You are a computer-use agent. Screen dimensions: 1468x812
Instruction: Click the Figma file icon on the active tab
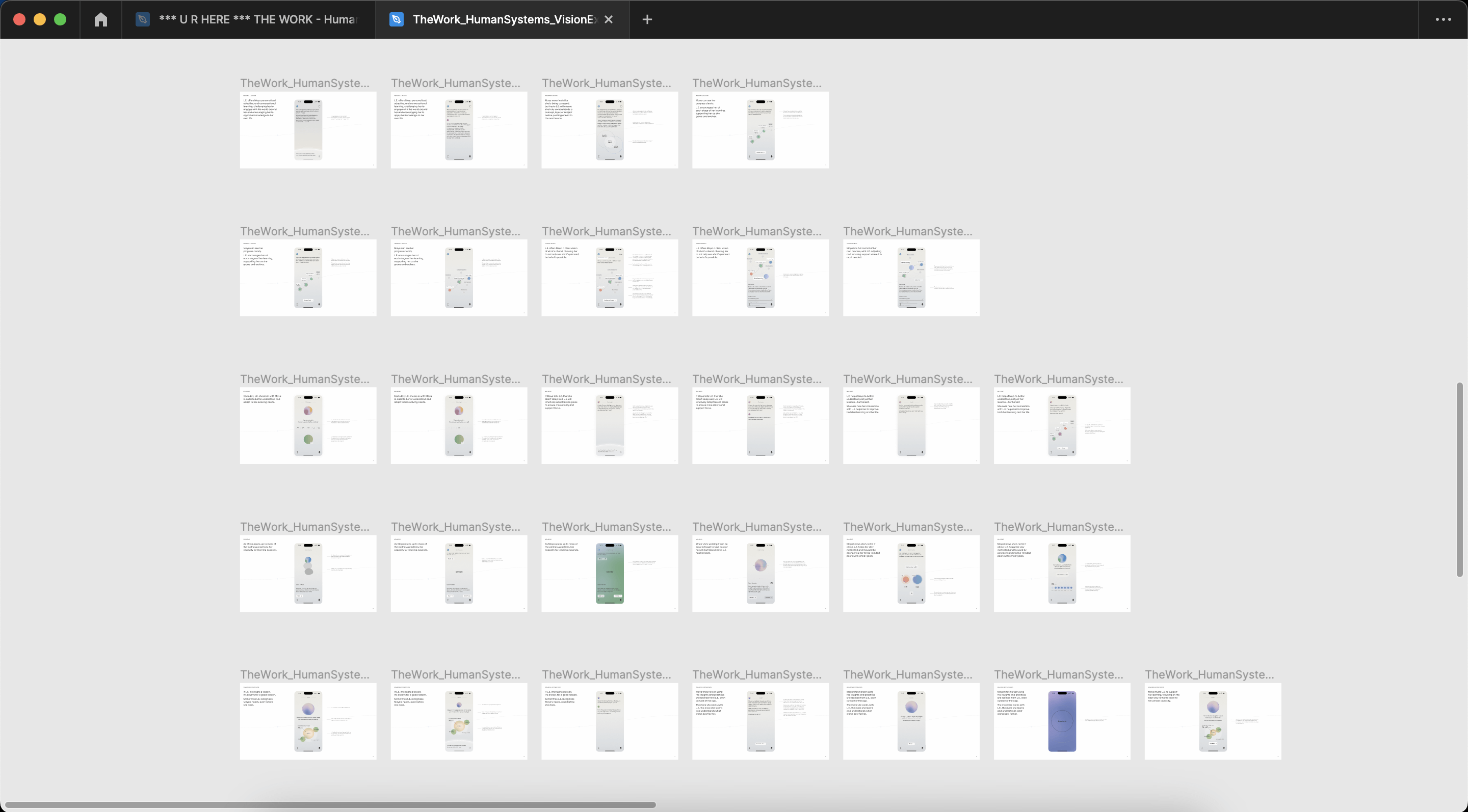[396, 19]
